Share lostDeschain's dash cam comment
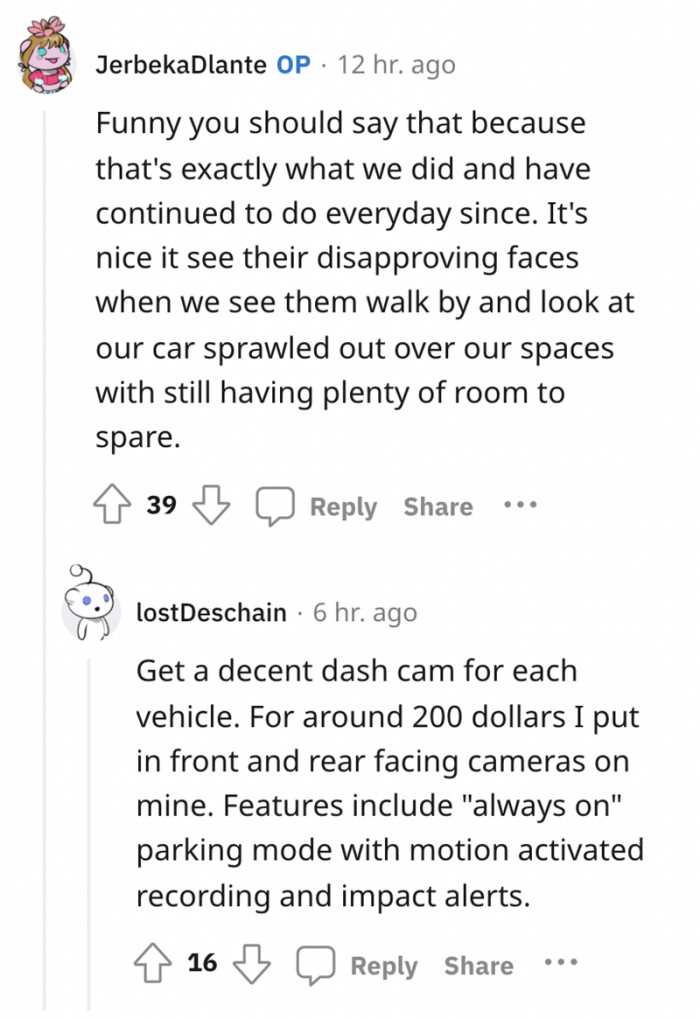The image size is (700, 1019). [x=478, y=966]
